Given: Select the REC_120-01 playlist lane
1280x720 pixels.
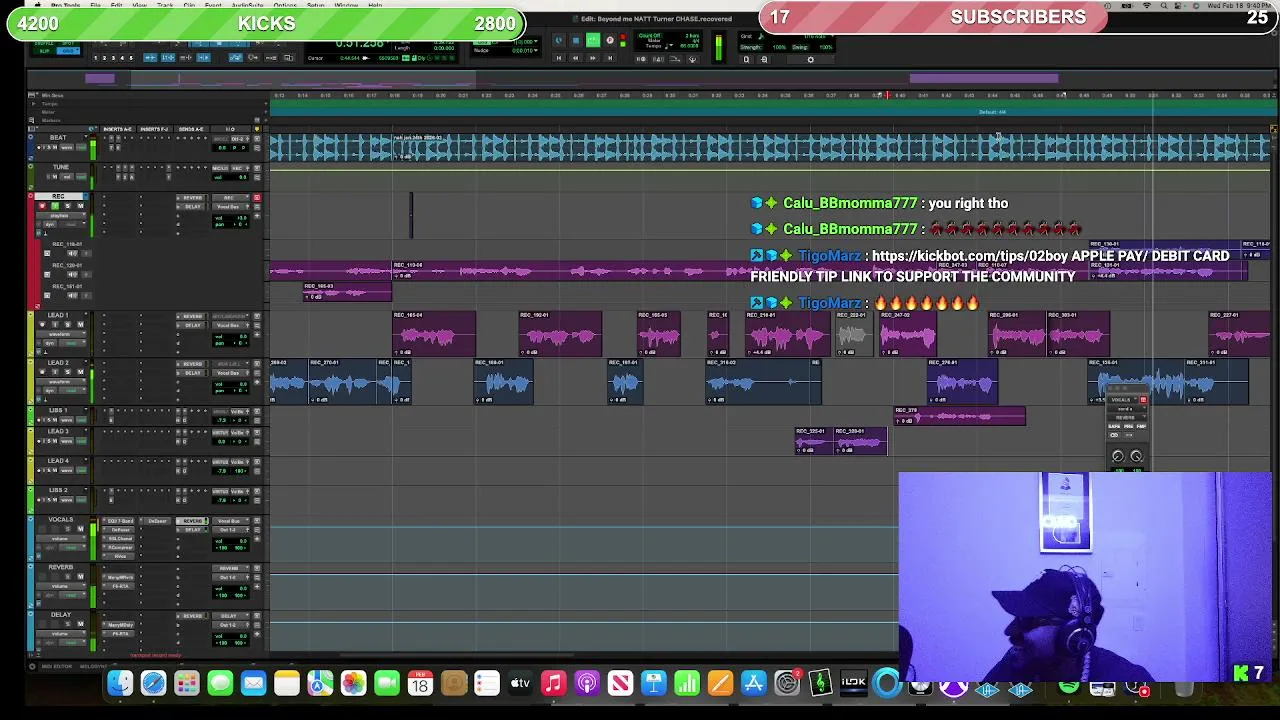Looking at the screenshot, I should (x=67, y=265).
